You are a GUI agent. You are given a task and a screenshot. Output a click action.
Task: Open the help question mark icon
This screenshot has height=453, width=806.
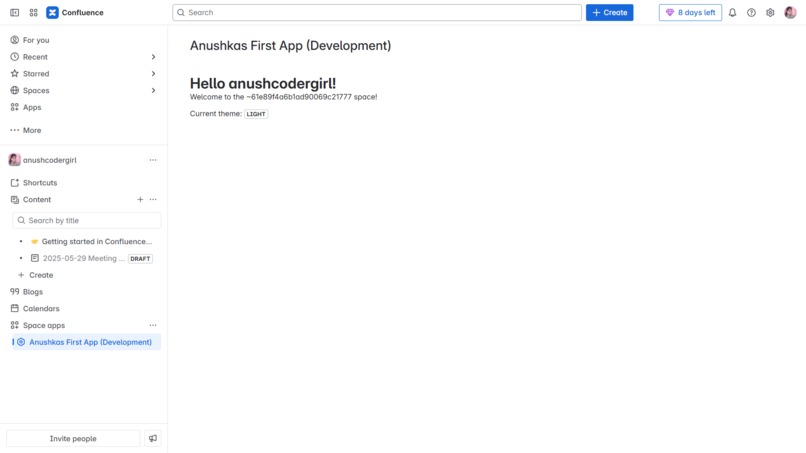click(x=752, y=12)
